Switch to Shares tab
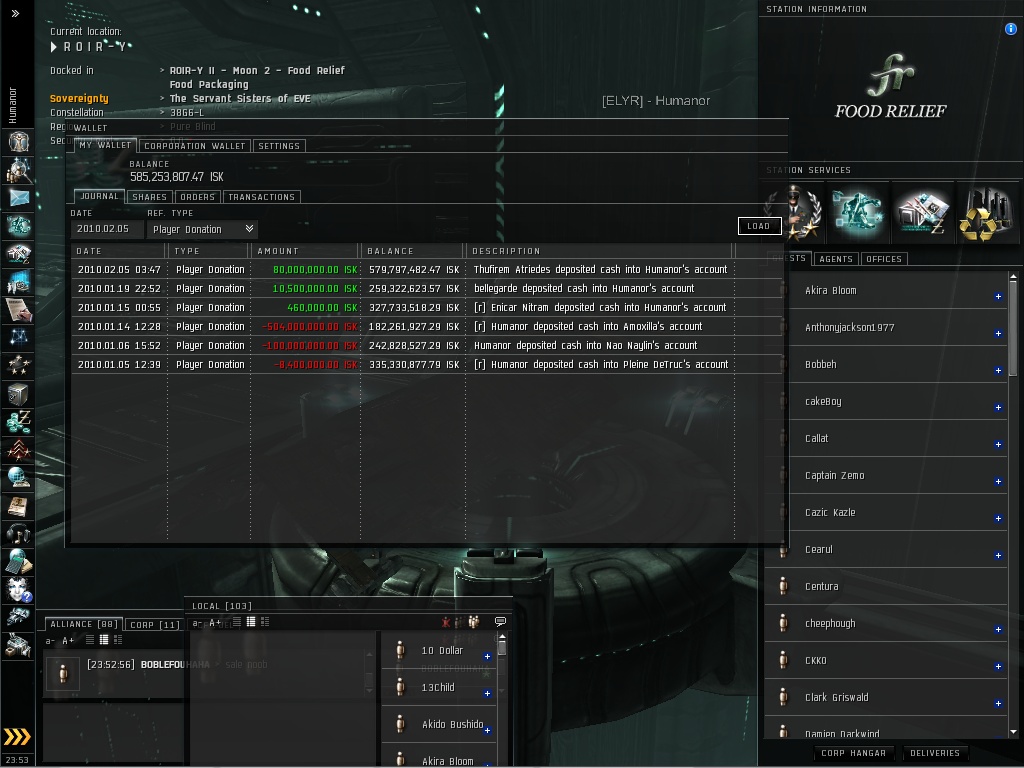 click(150, 197)
